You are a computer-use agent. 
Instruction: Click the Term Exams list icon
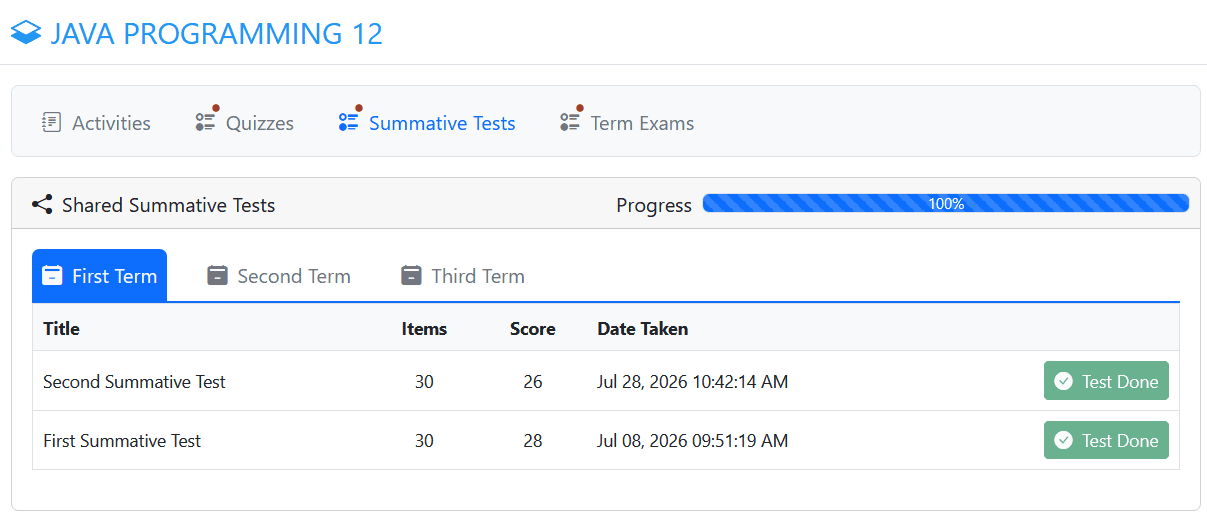[x=571, y=121]
